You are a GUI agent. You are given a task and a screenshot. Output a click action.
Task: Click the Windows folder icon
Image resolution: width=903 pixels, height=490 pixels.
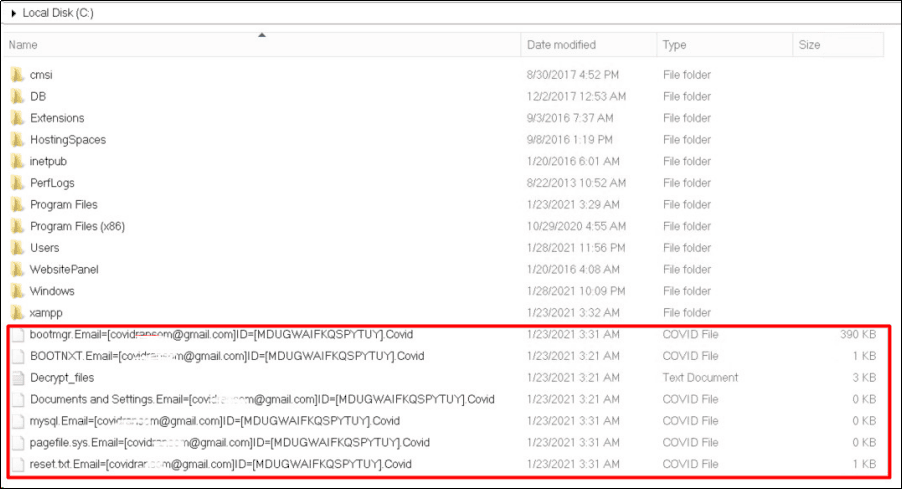pos(17,291)
